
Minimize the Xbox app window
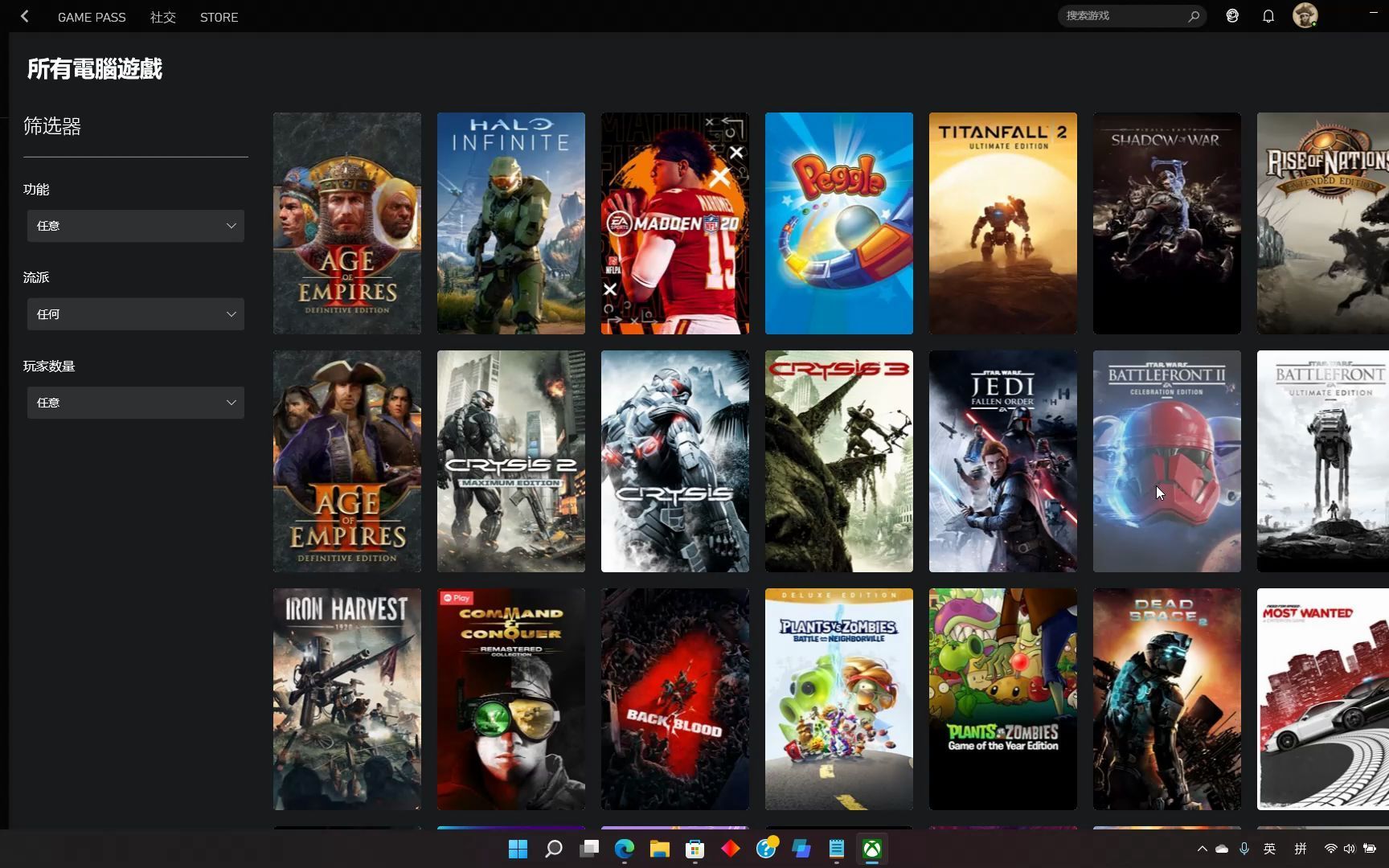(1373, 13)
